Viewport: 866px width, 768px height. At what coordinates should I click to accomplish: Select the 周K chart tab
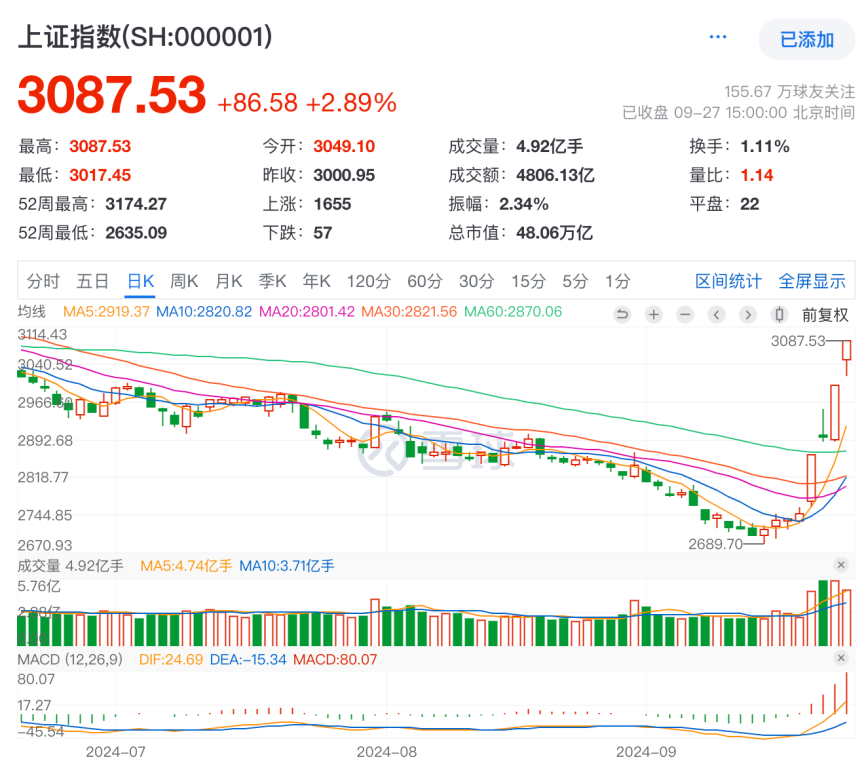[184, 281]
